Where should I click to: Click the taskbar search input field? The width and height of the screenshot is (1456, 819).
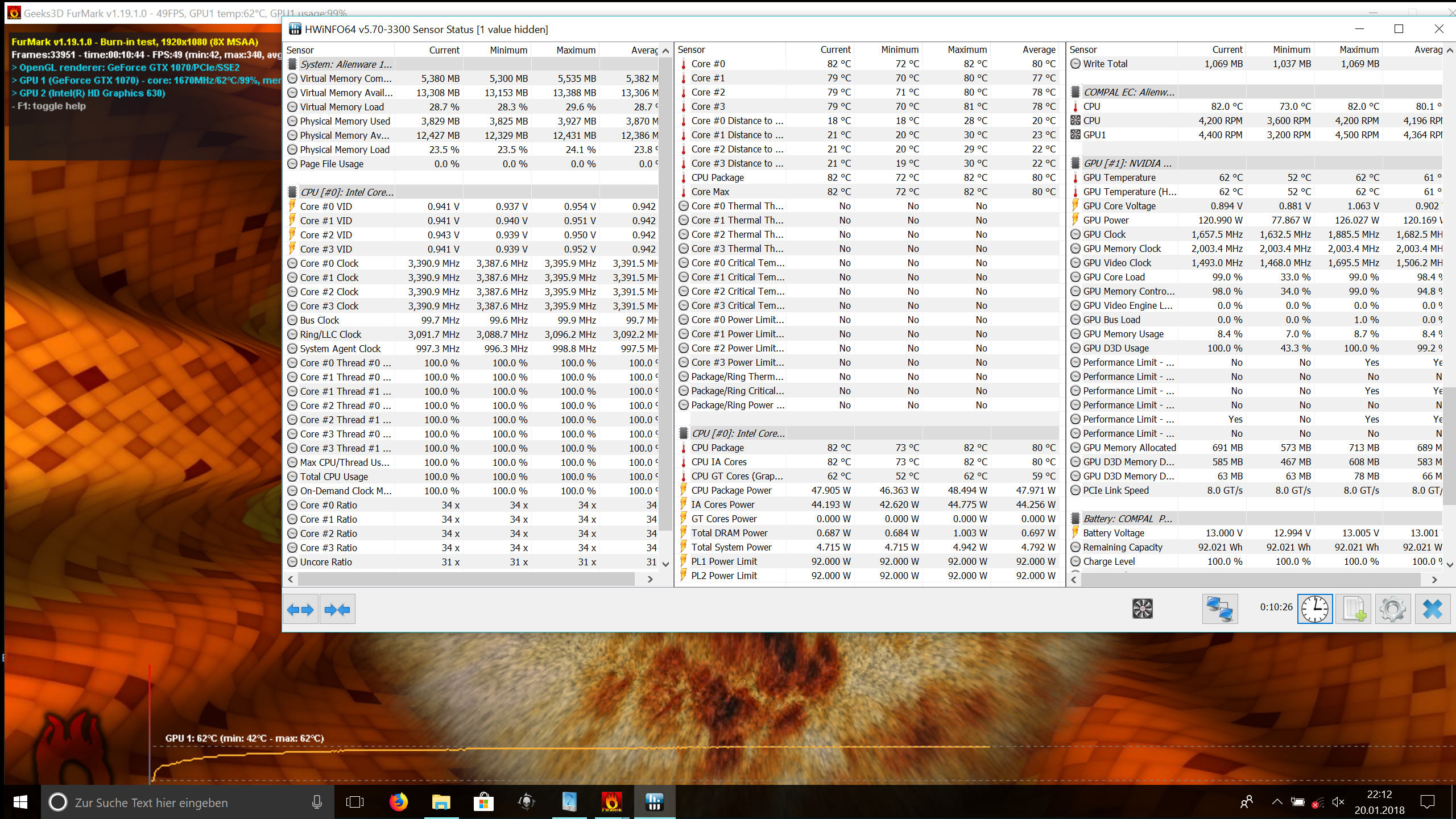pyautogui.click(x=188, y=802)
